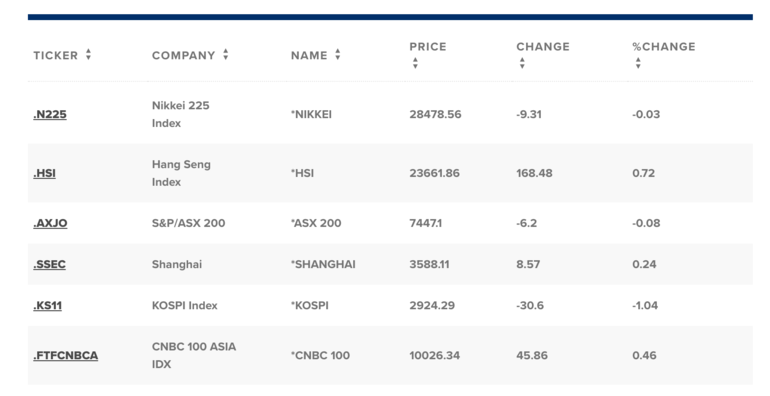
Task: Sort table by TICKER arrows icon
Action: pos(88,55)
